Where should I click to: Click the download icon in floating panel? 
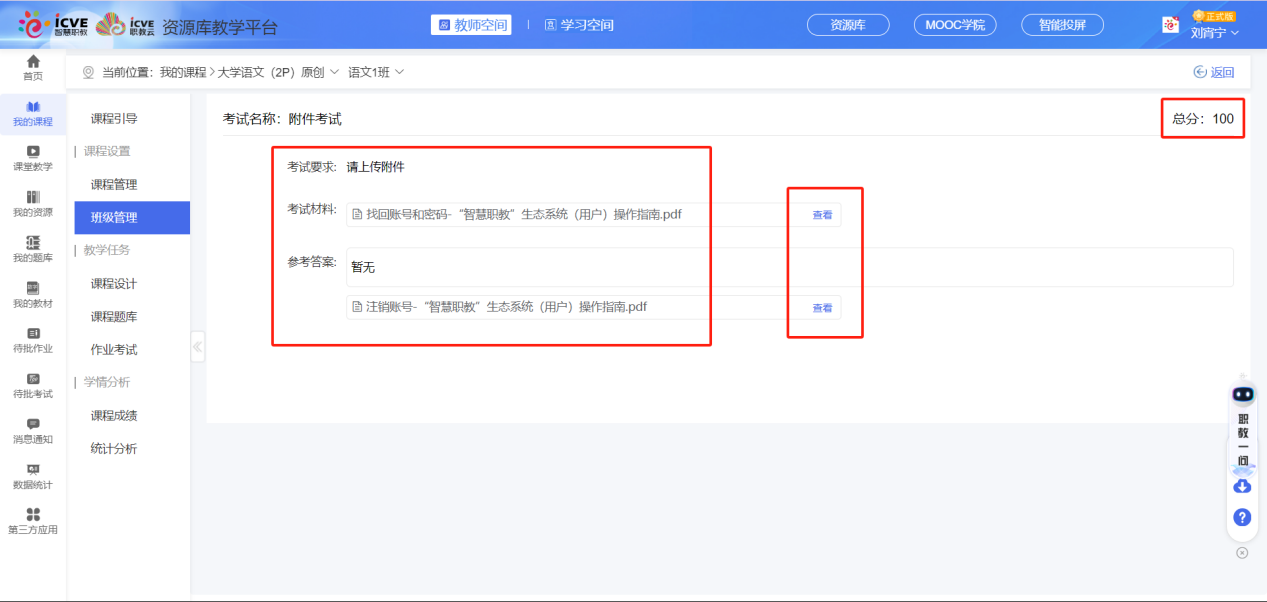click(1241, 487)
